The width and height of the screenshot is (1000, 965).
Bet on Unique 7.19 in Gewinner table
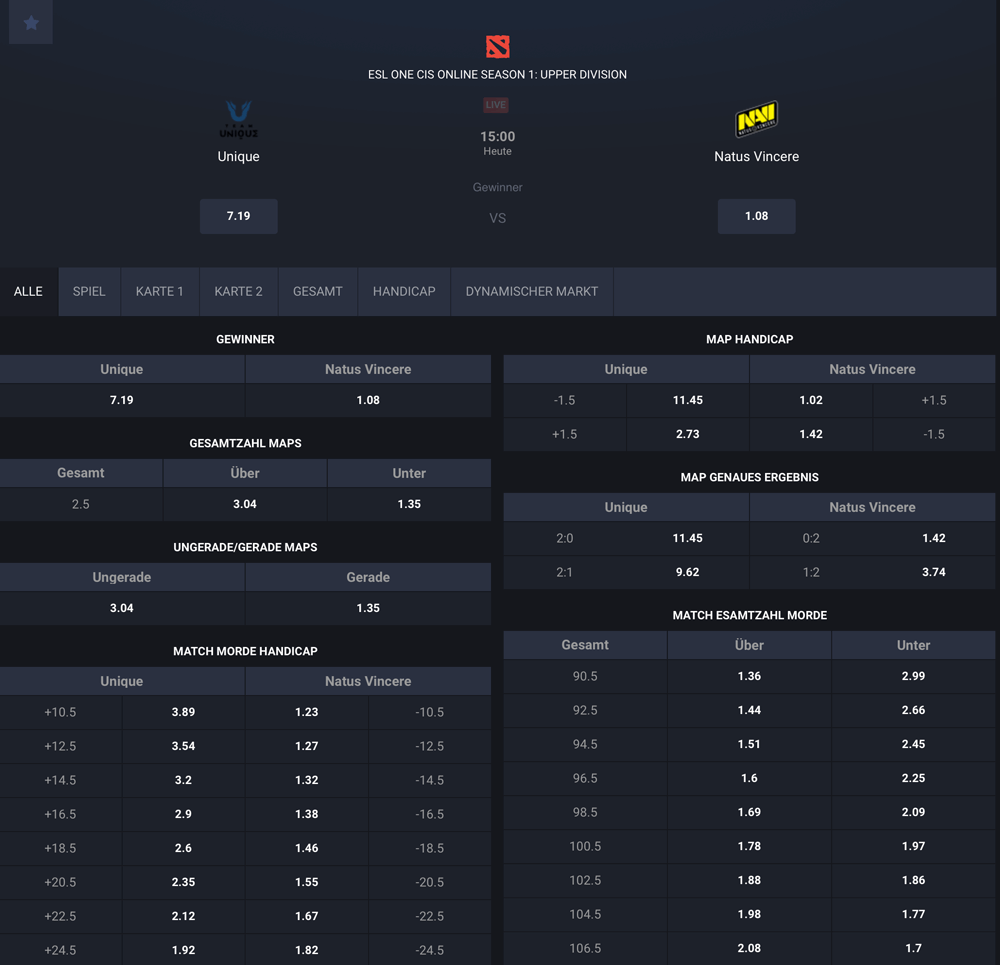coord(122,400)
